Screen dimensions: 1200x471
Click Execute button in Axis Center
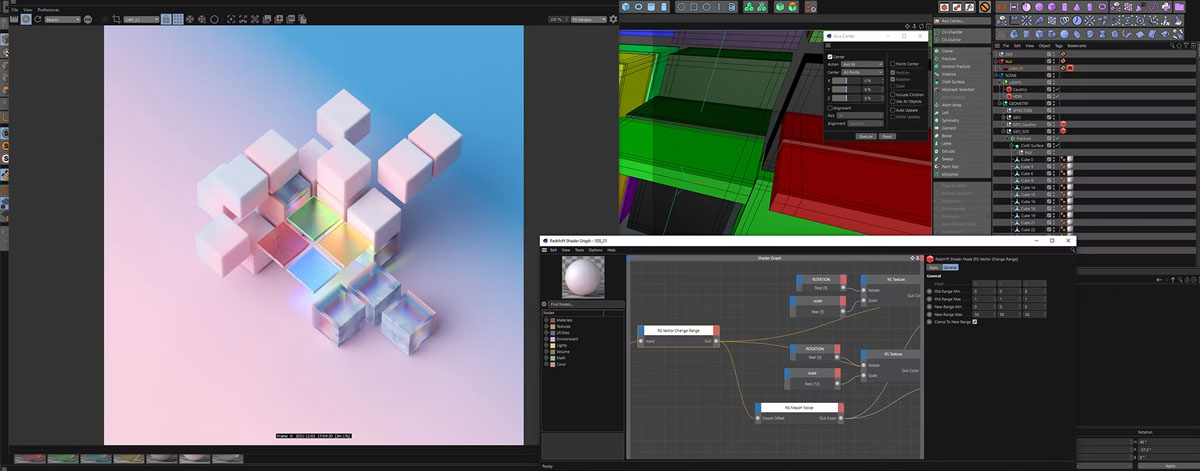tap(866, 136)
